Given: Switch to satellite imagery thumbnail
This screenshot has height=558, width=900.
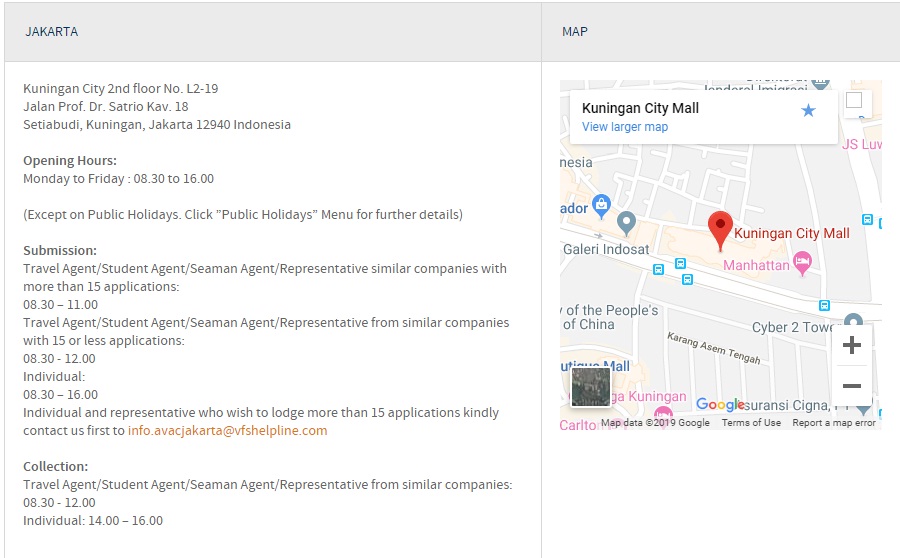Looking at the screenshot, I should pos(591,387).
